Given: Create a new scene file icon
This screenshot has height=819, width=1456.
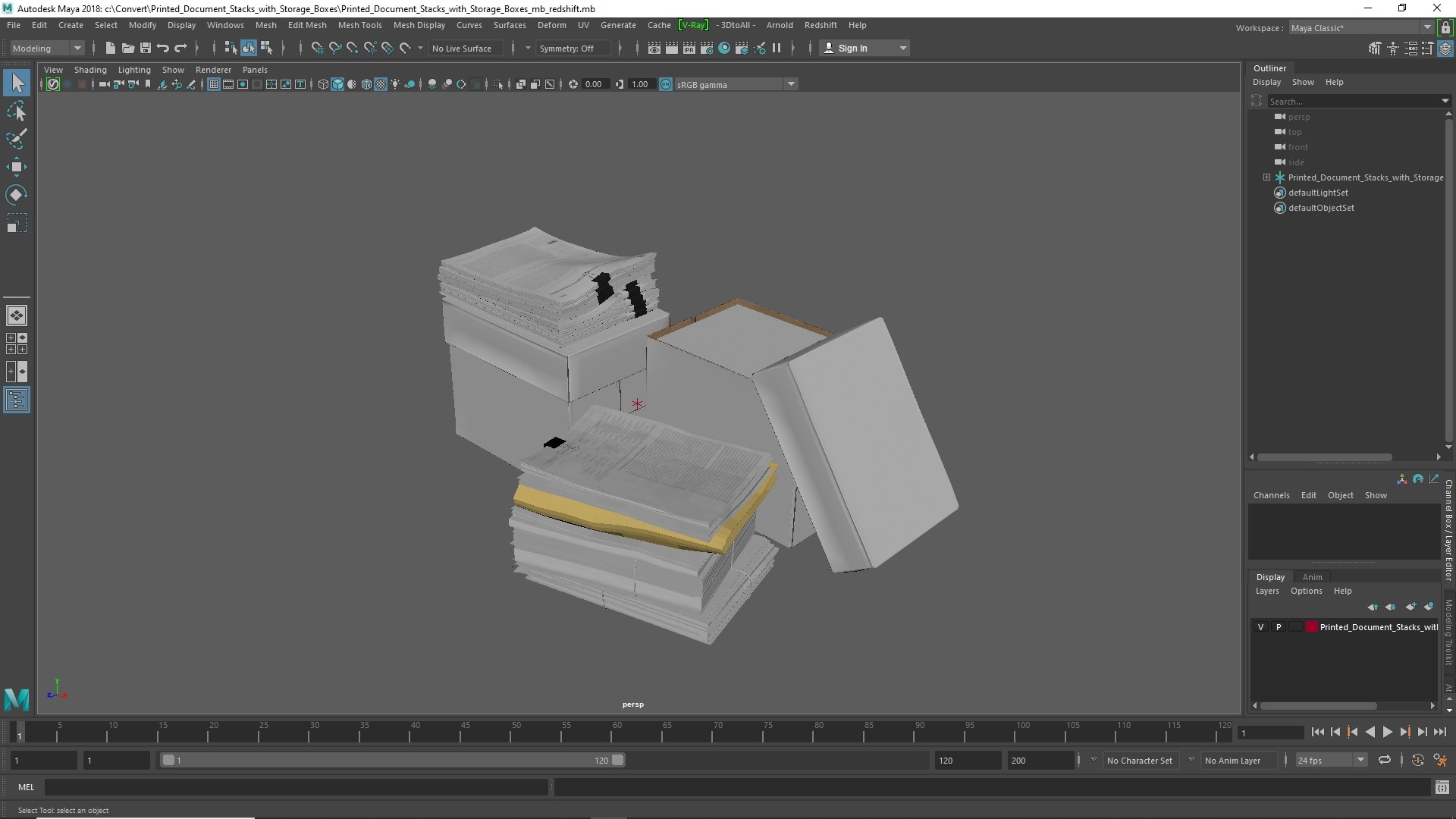Looking at the screenshot, I should [110, 48].
